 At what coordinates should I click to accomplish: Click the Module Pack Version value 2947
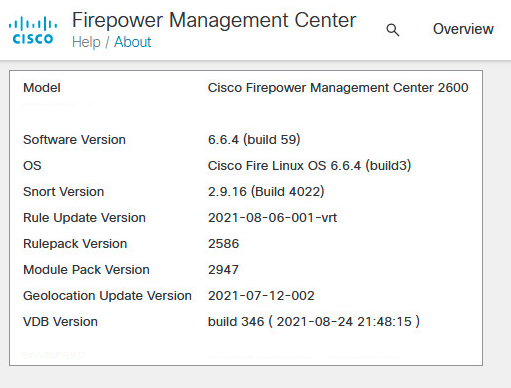pyautogui.click(x=223, y=270)
